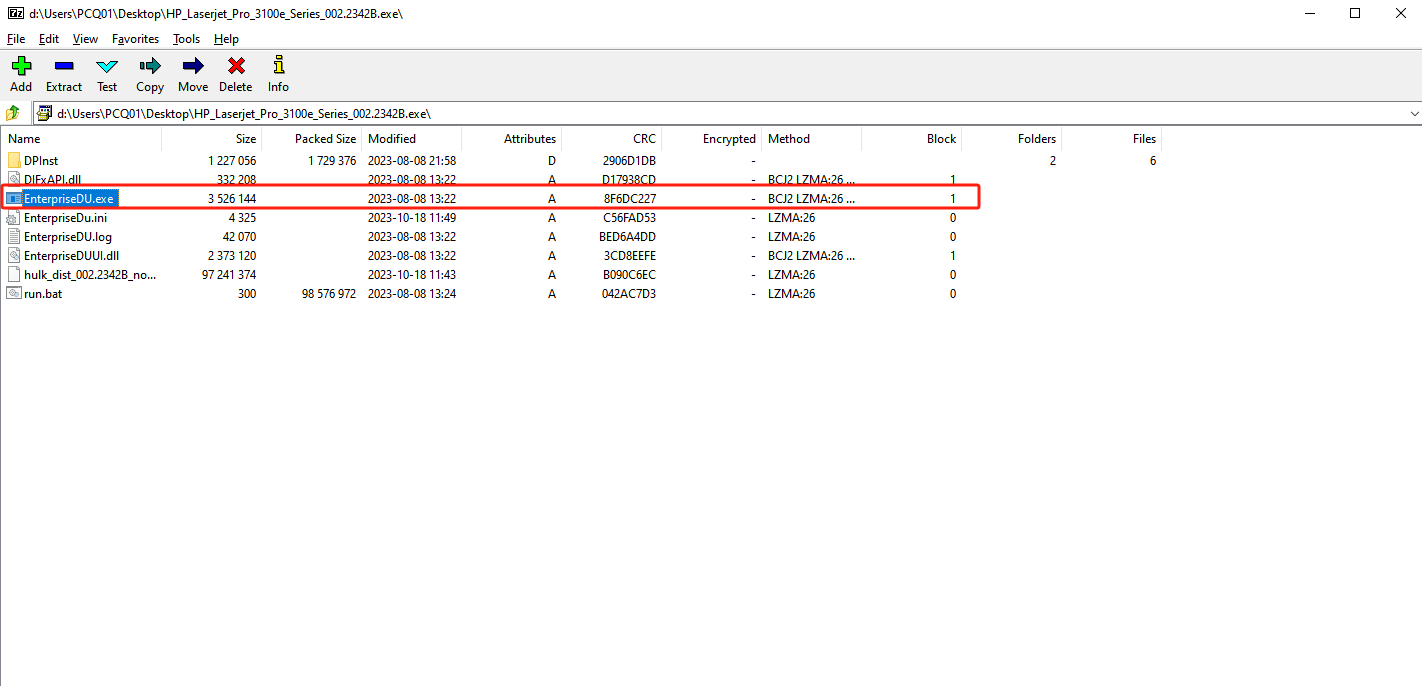Sort files by Name column header
The height and width of the screenshot is (686, 1422).
pyautogui.click(x=25, y=139)
